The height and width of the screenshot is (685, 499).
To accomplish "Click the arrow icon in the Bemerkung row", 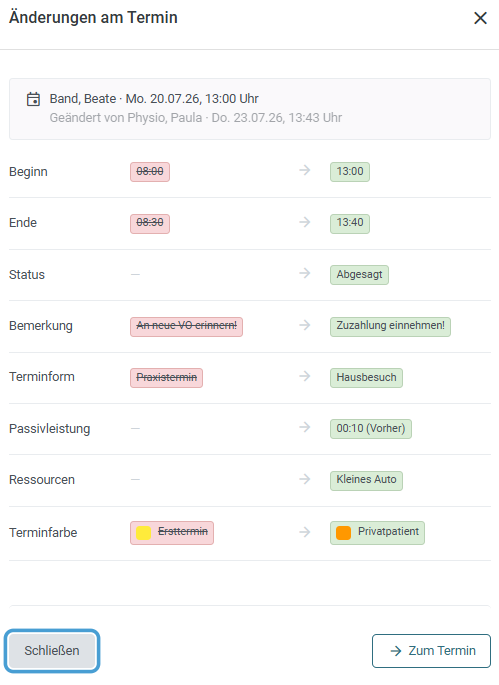I will pos(305,325).
